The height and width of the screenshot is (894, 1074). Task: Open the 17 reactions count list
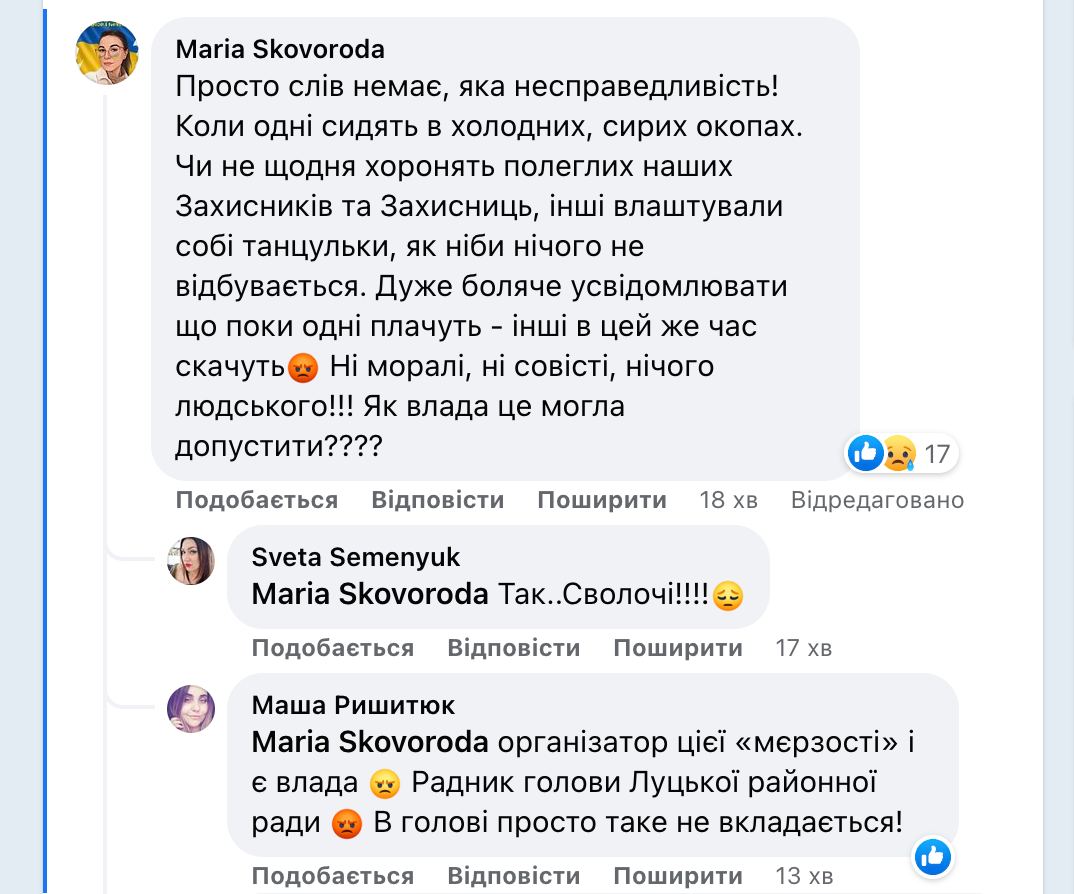pyautogui.click(x=937, y=455)
